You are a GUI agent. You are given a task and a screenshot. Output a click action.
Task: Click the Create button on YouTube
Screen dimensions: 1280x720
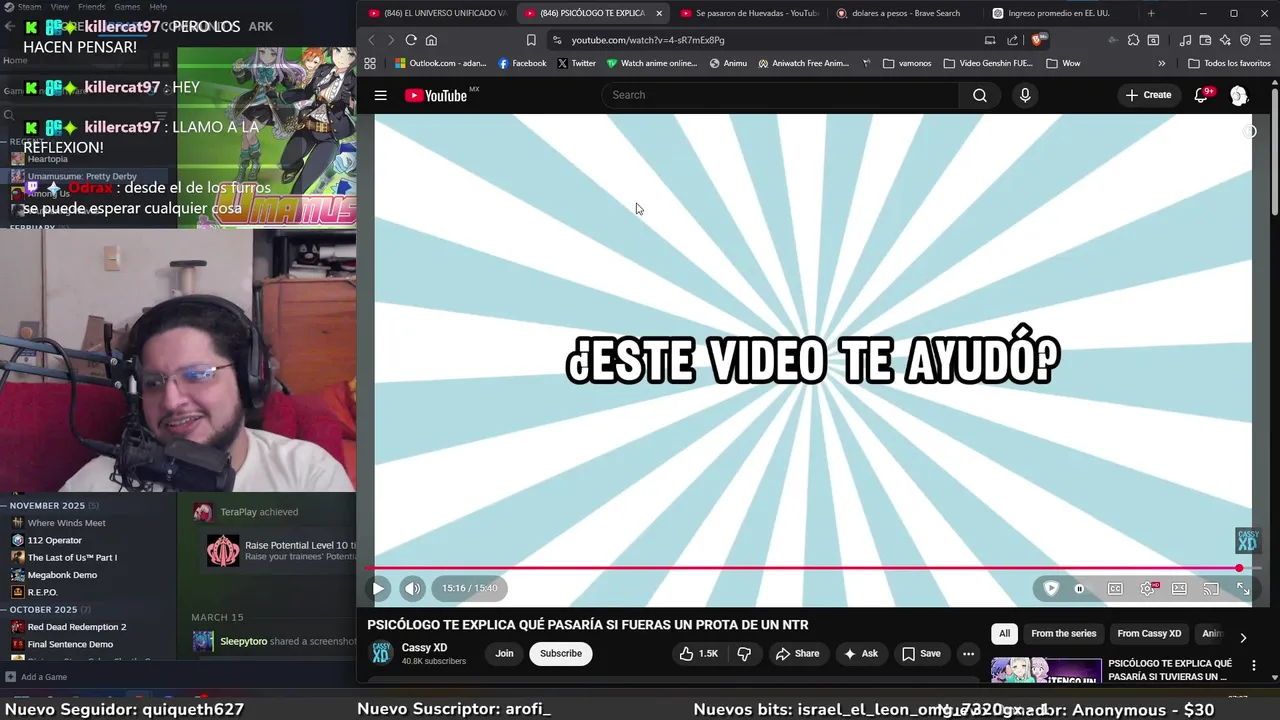(x=1148, y=95)
